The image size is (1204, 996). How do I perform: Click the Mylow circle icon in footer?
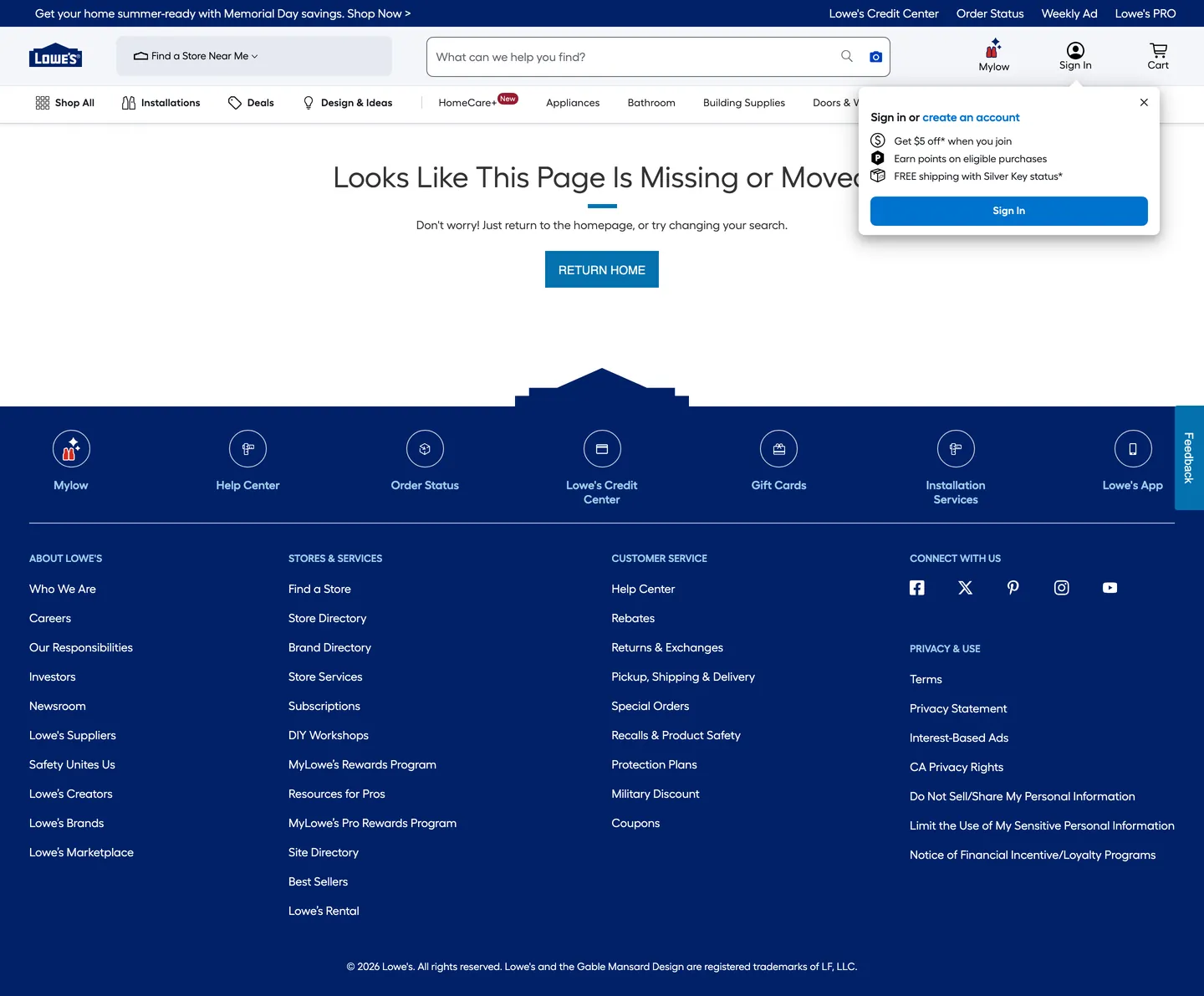pos(71,449)
